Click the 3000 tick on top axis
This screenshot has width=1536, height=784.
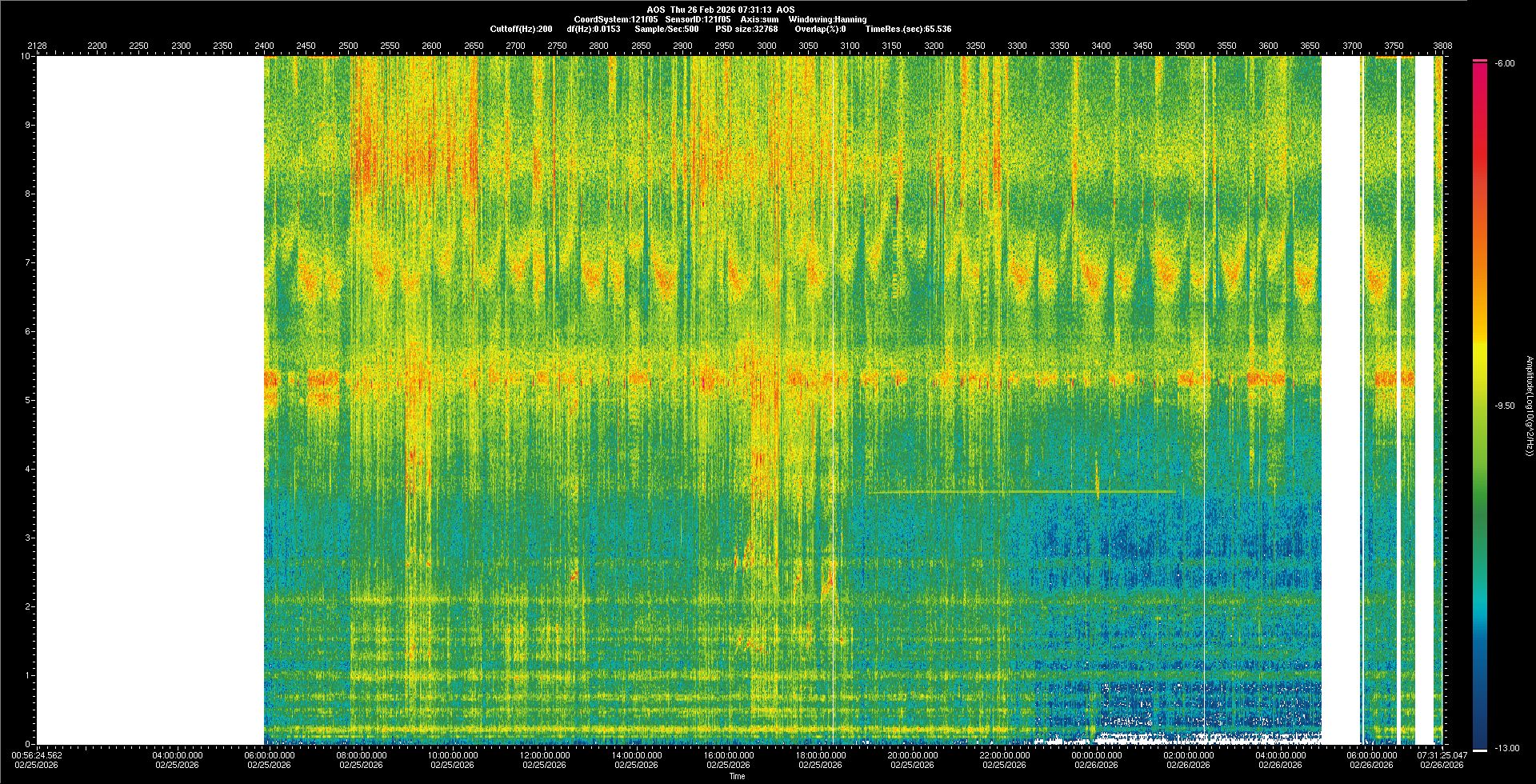pyautogui.click(x=766, y=46)
